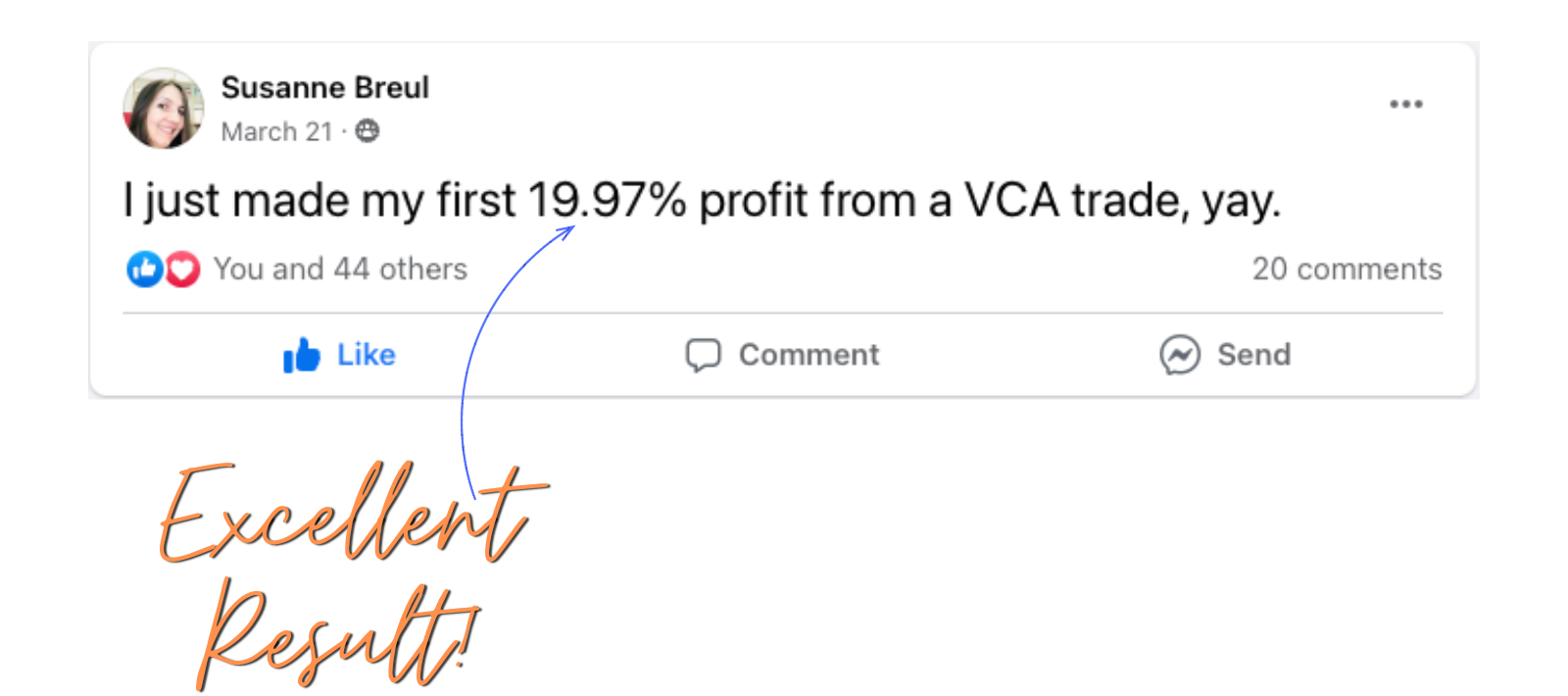Image resolution: width=1568 pixels, height=696 pixels.
Task: Click the words VCA trade in post
Action: pyautogui.click(x=1075, y=201)
